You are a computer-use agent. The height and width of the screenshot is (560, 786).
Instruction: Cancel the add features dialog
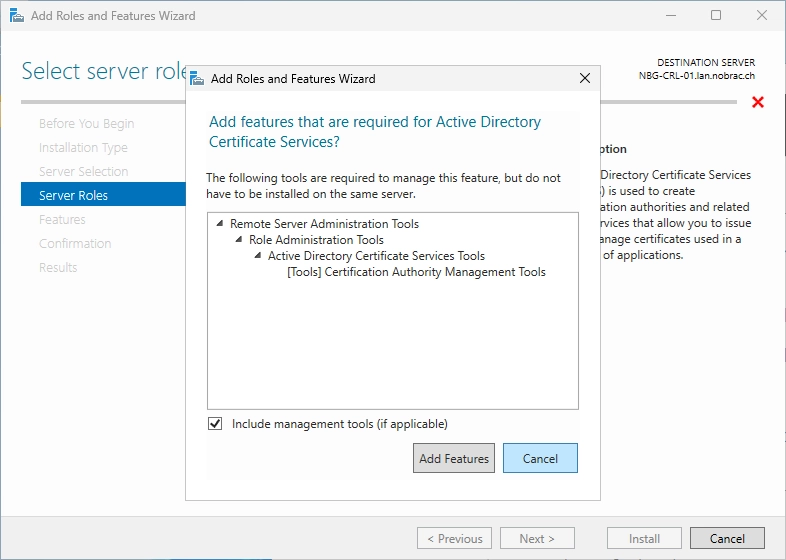pyautogui.click(x=540, y=458)
